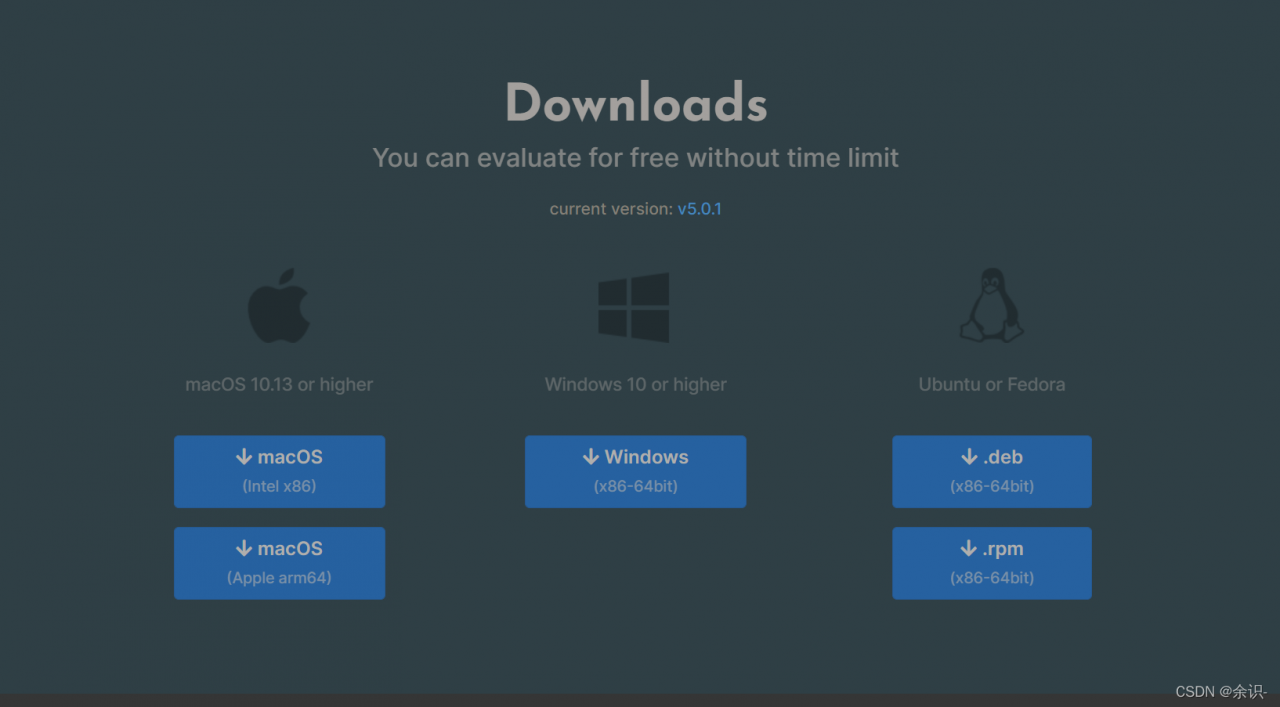Download Windows x86-64bit installer

point(635,471)
